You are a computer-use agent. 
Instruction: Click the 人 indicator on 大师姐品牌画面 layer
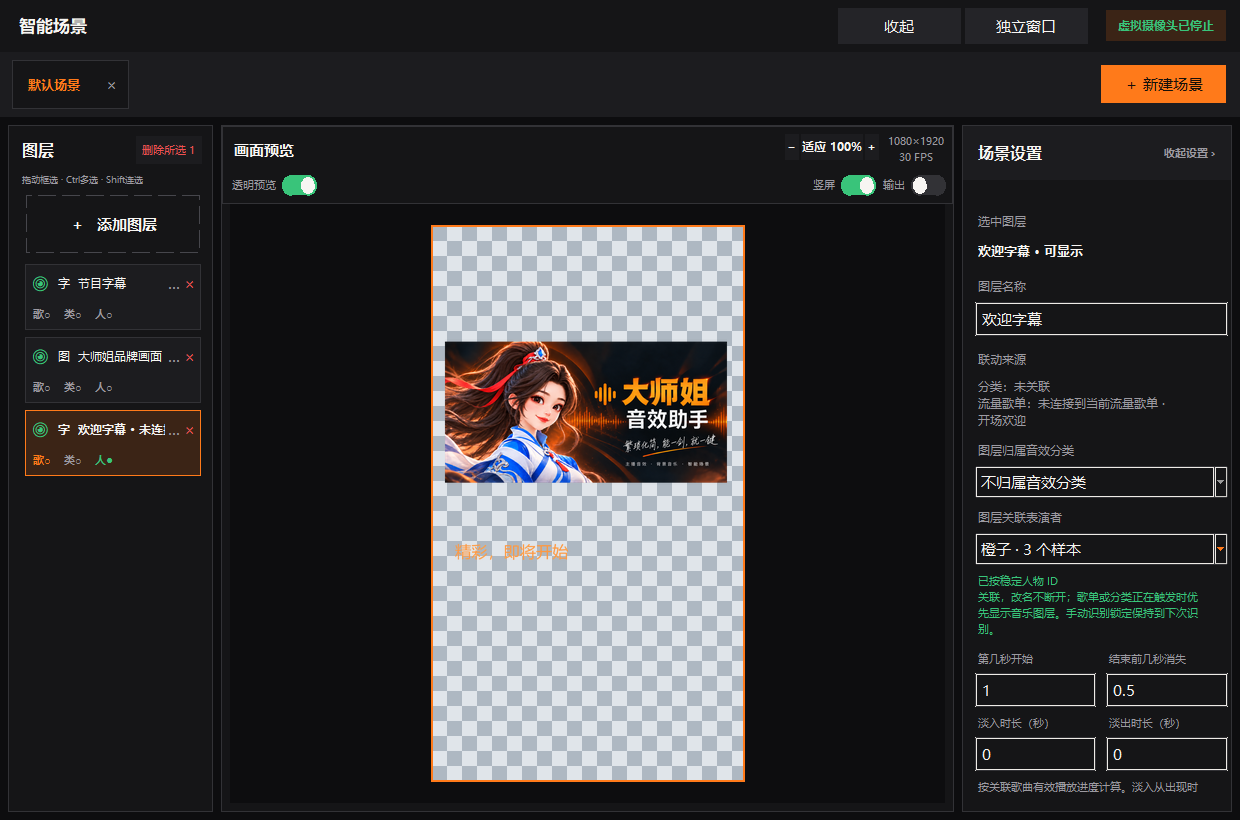(104, 387)
